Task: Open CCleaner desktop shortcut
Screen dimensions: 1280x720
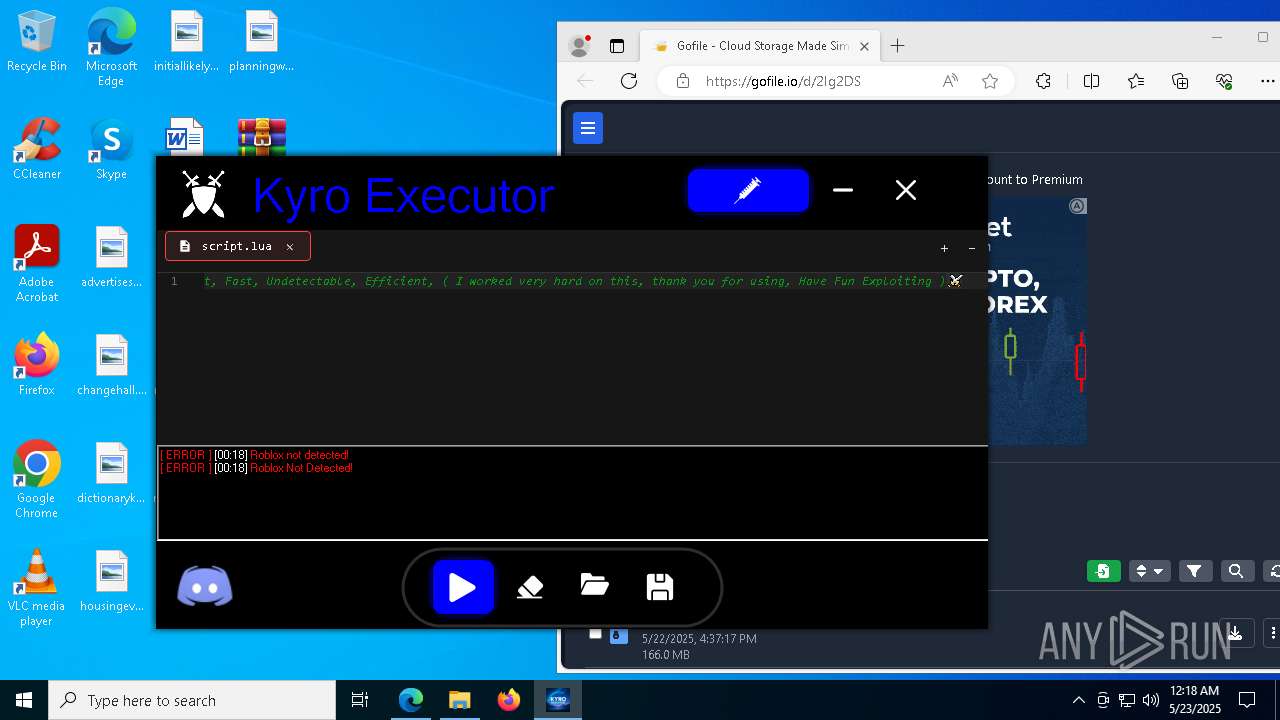Action: (x=37, y=149)
